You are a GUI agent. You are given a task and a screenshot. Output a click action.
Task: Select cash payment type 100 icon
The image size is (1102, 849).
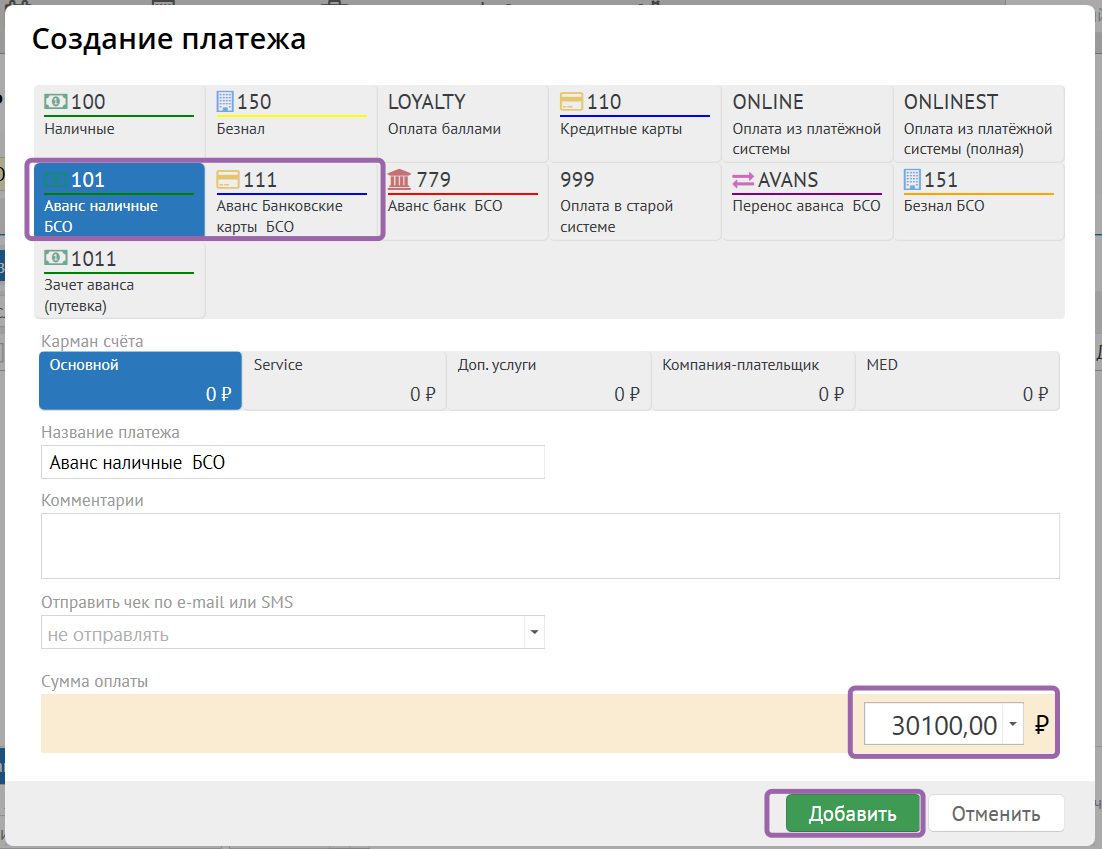pos(57,101)
